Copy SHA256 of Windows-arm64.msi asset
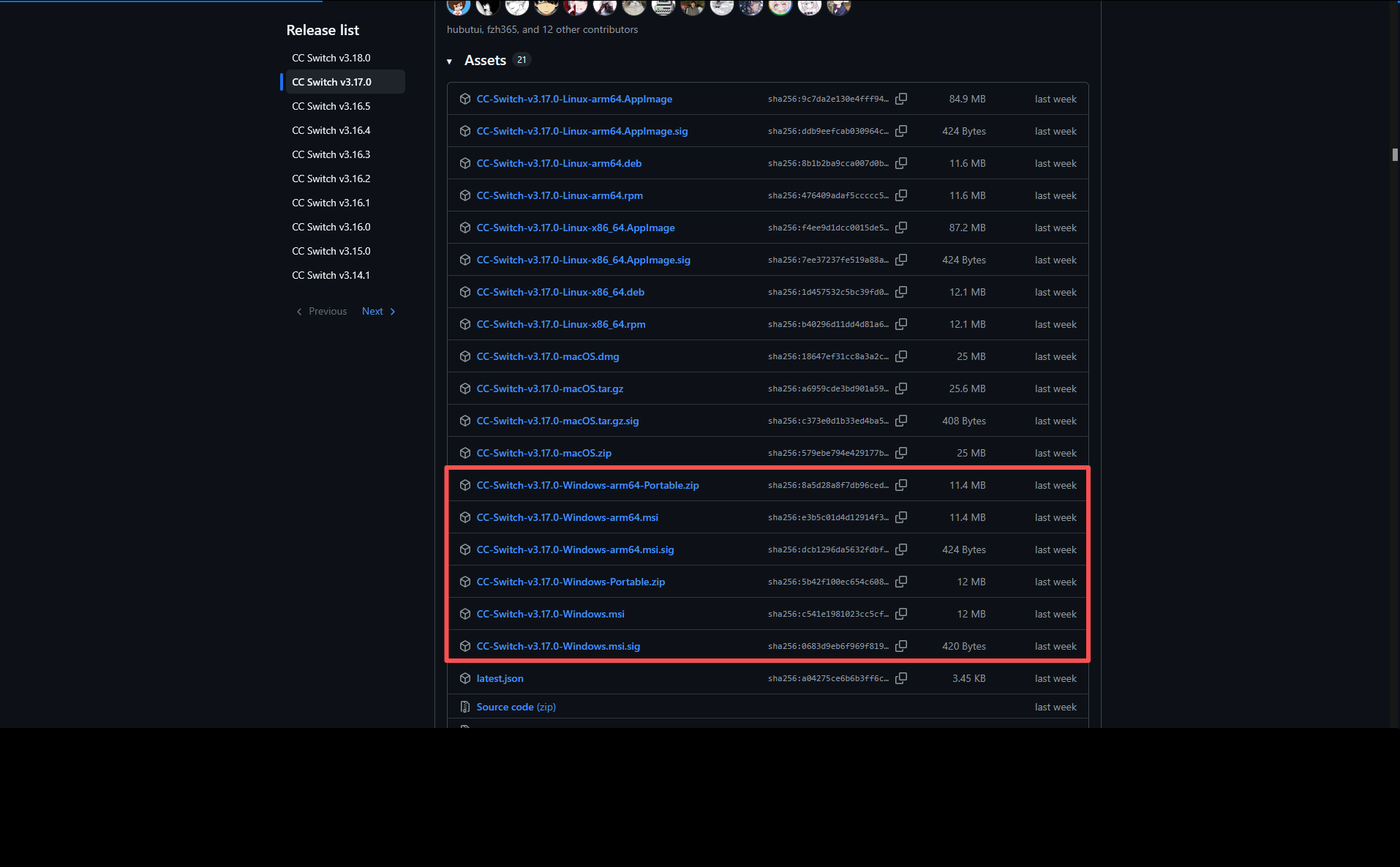Viewport: 1400px width, 867px height. click(901, 517)
